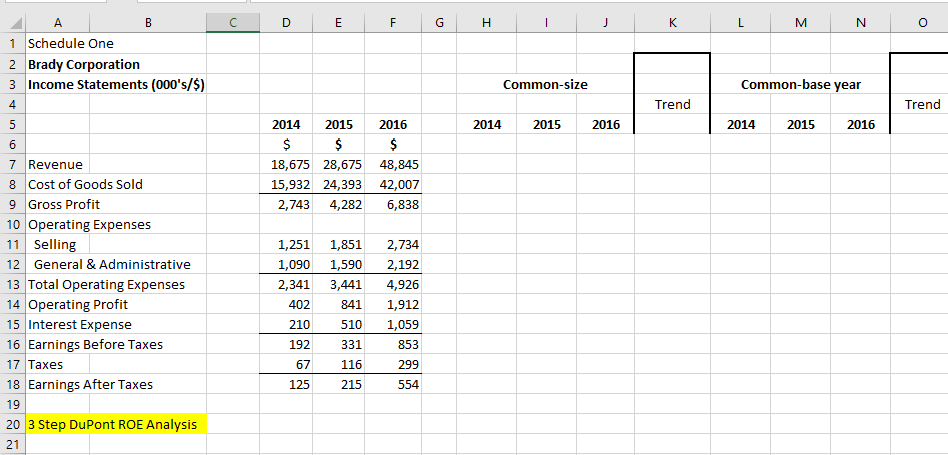Select row 20 header

pyautogui.click(x=13, y=425)
